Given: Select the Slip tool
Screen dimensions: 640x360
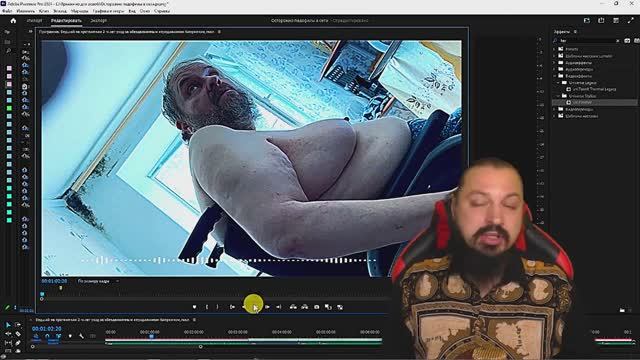Looking at the screenshot, I should click(8, 343).
